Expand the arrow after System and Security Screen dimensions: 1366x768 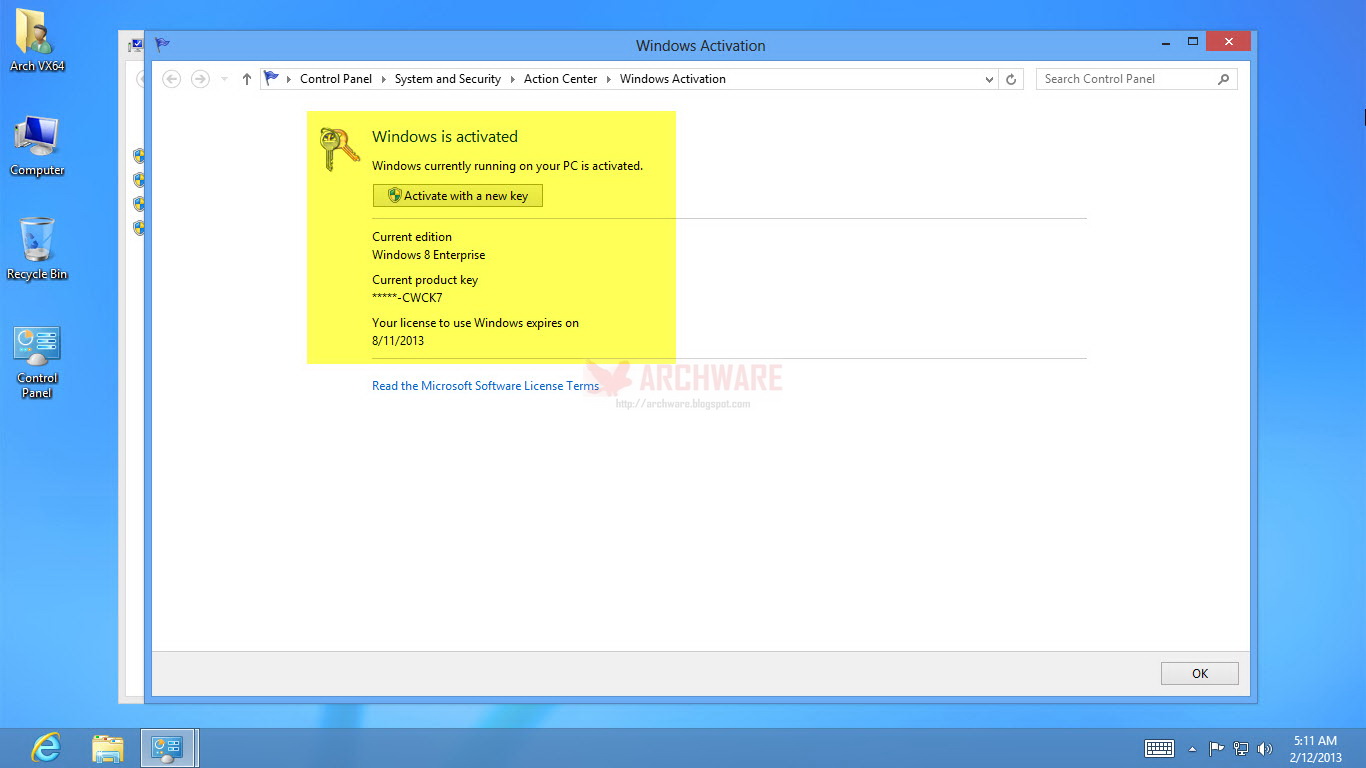512,79
